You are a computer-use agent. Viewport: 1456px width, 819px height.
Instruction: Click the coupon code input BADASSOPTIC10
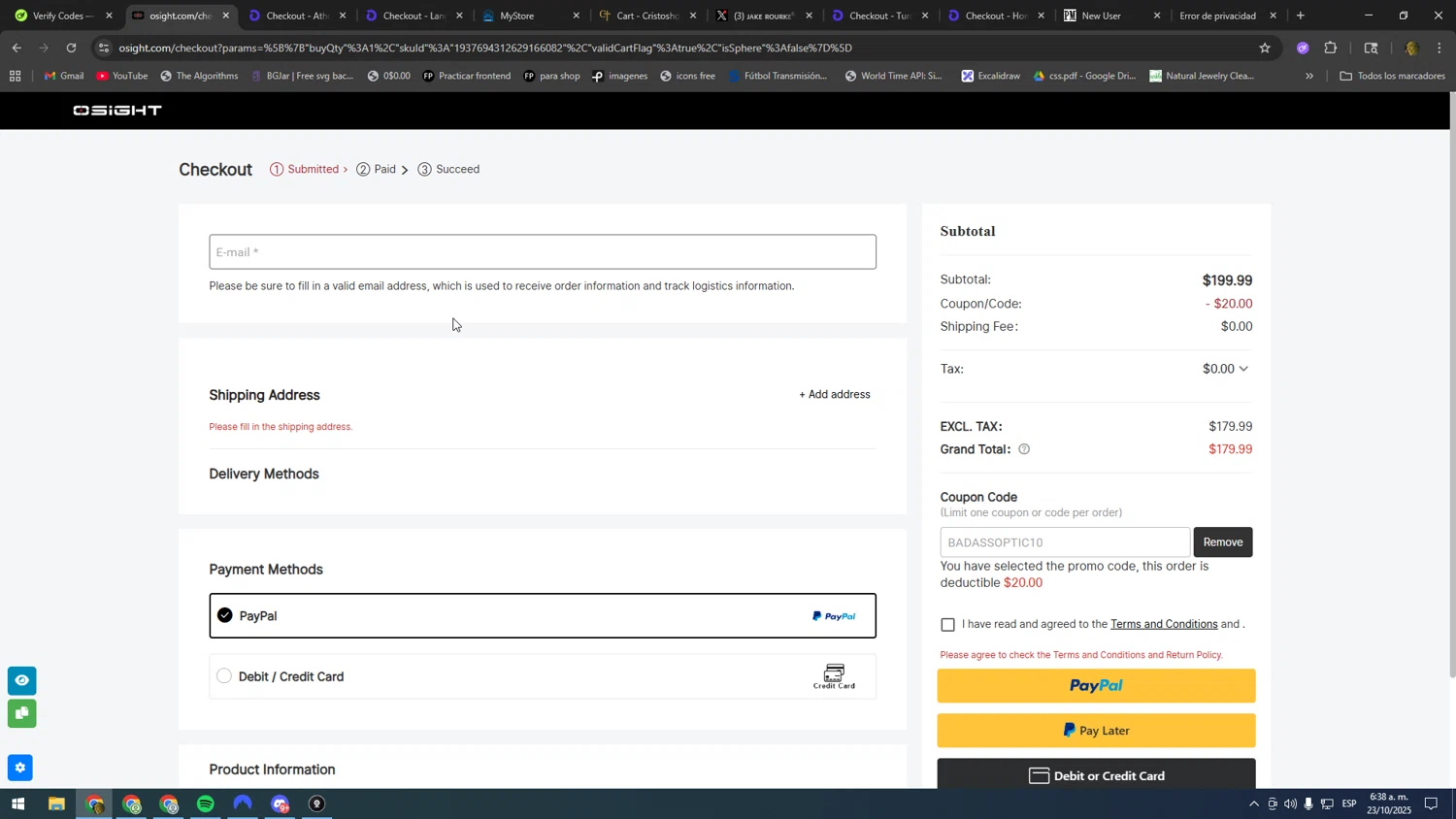(x=1065, y=542)
